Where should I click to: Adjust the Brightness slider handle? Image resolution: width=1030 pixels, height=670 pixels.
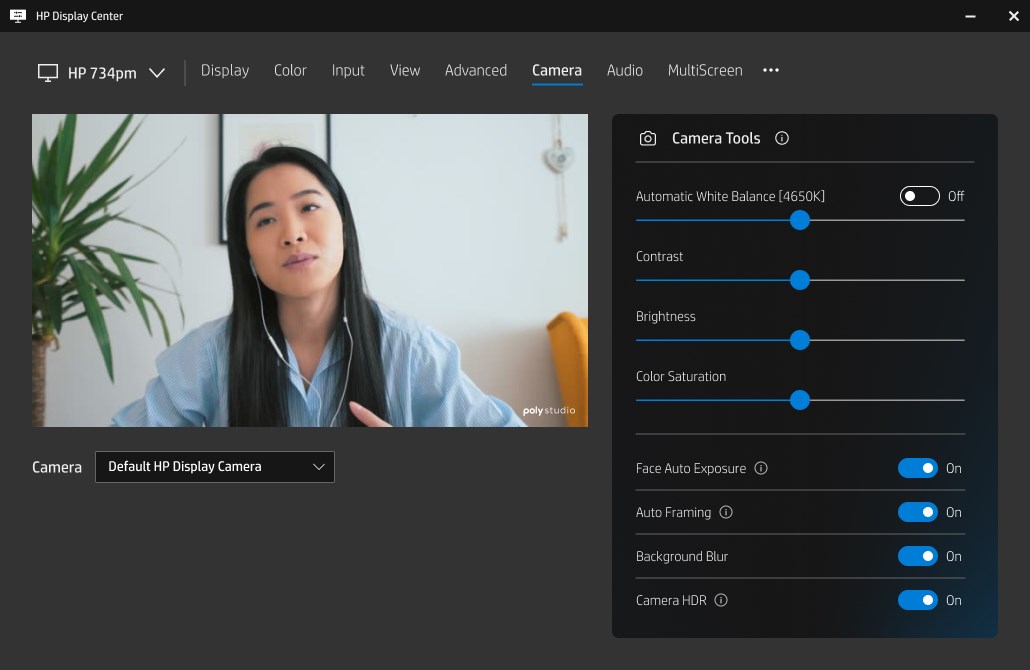click(x=799, y=340)
